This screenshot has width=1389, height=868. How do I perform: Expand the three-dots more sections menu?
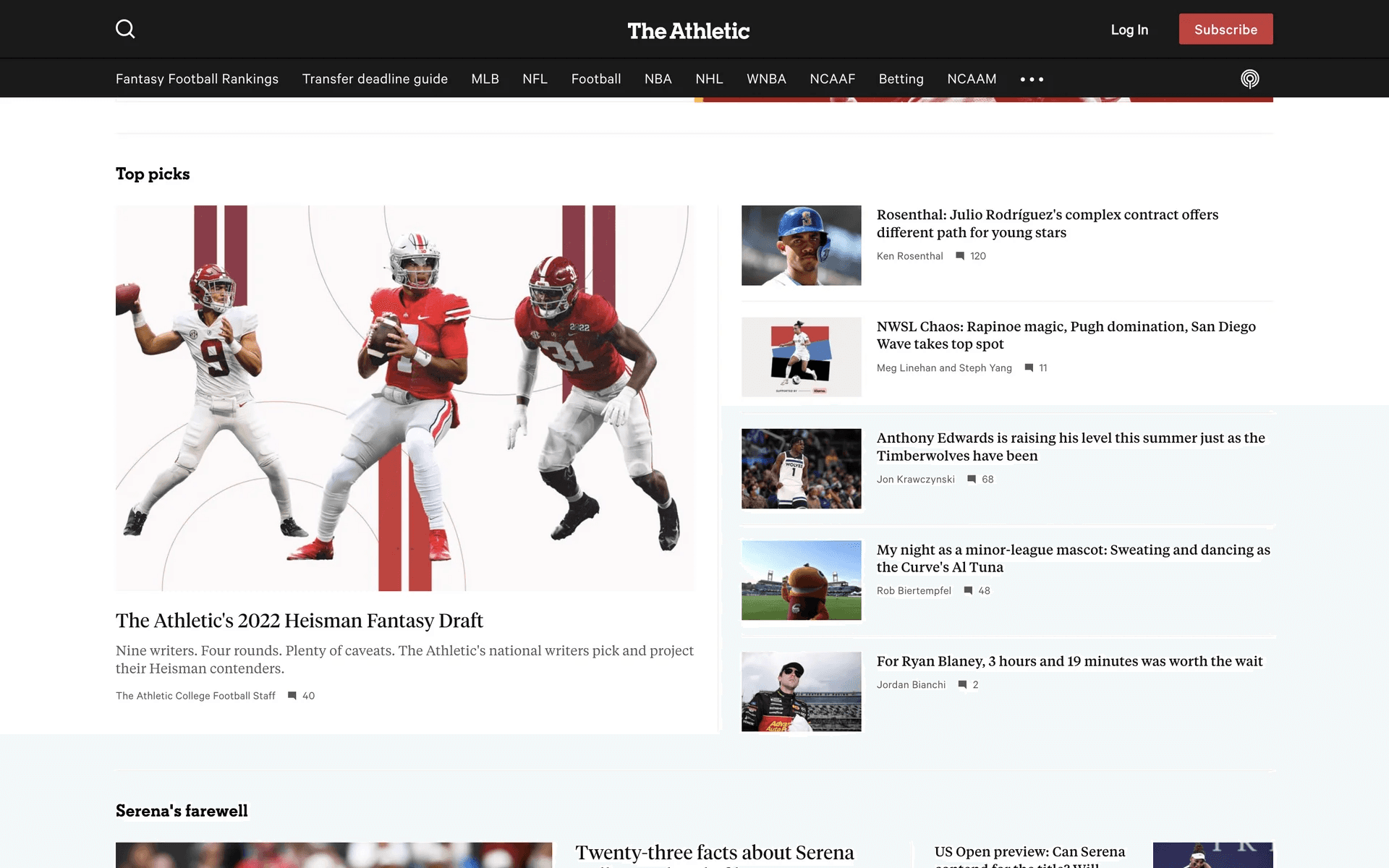tap(1032, 79)
